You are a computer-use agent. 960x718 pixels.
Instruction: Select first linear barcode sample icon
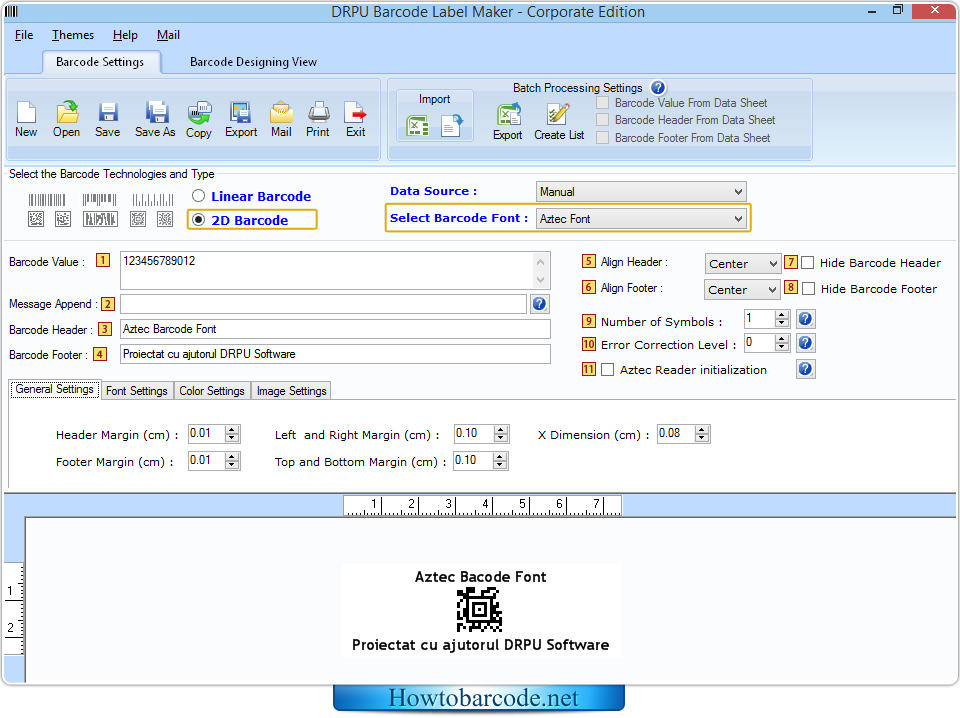point(47,200)
